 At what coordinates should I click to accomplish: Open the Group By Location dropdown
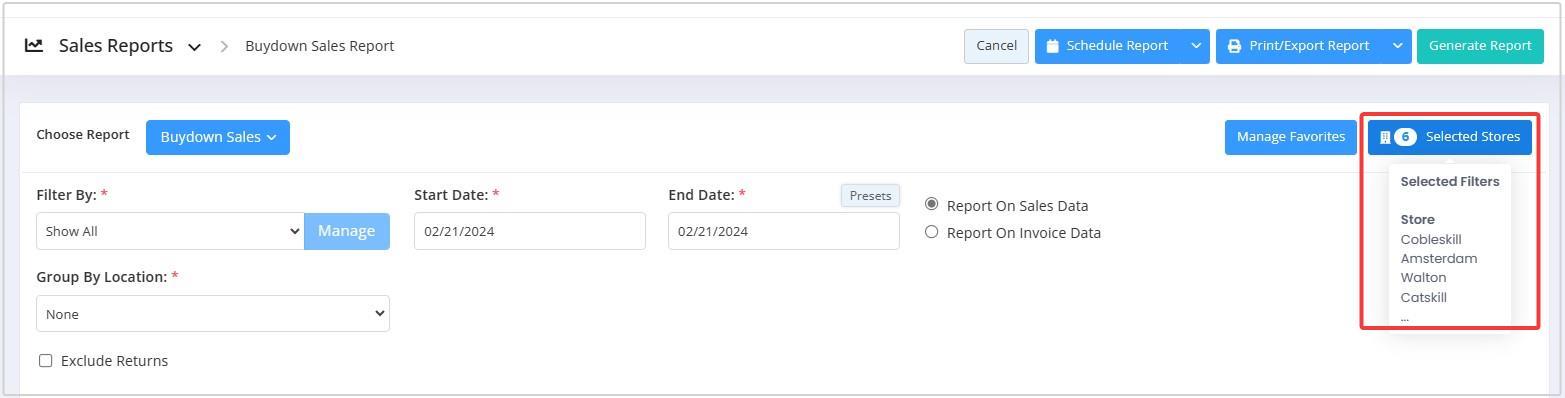point(213,314)
